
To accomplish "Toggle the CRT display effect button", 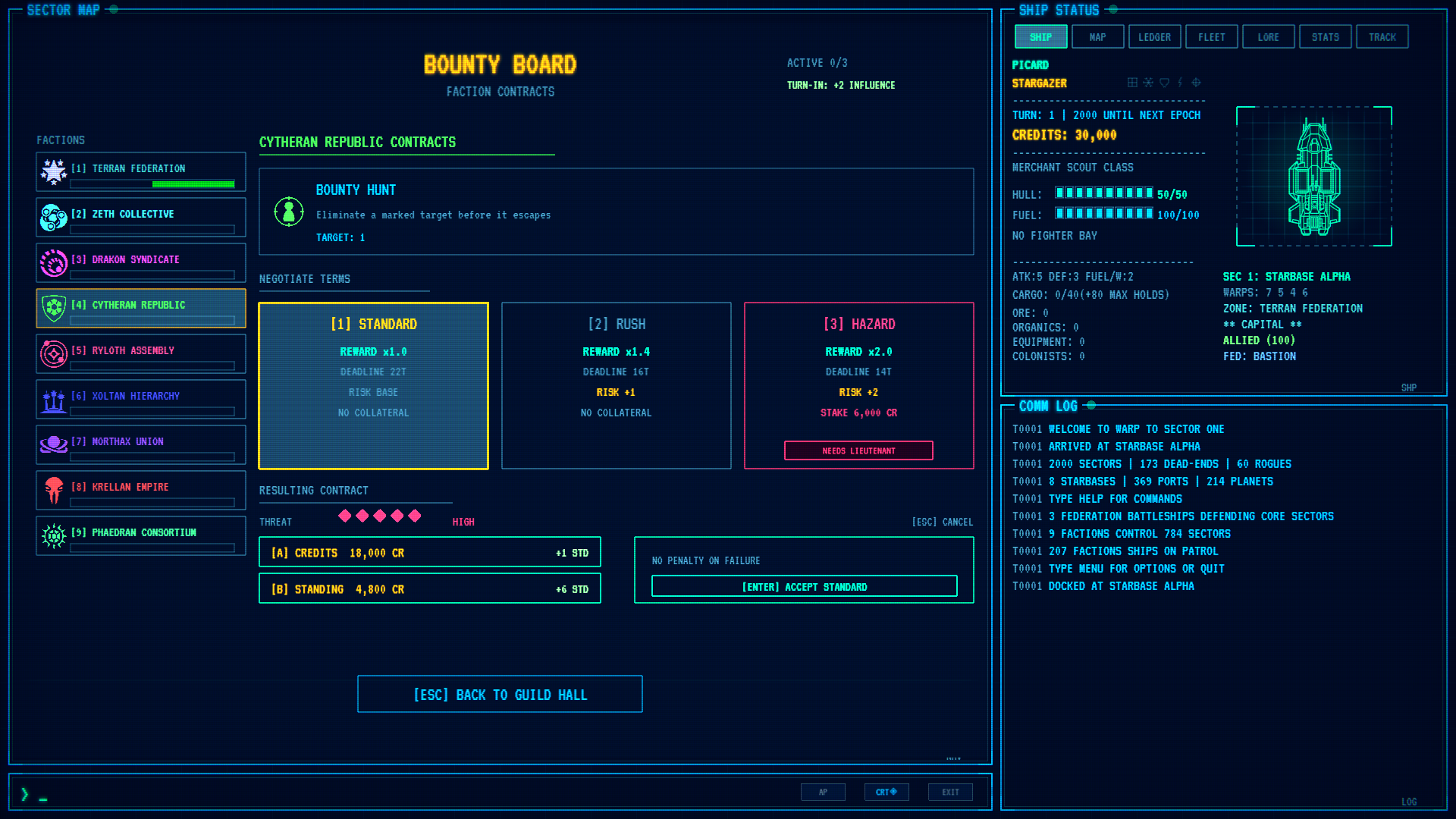I will (x=886, y=792).
